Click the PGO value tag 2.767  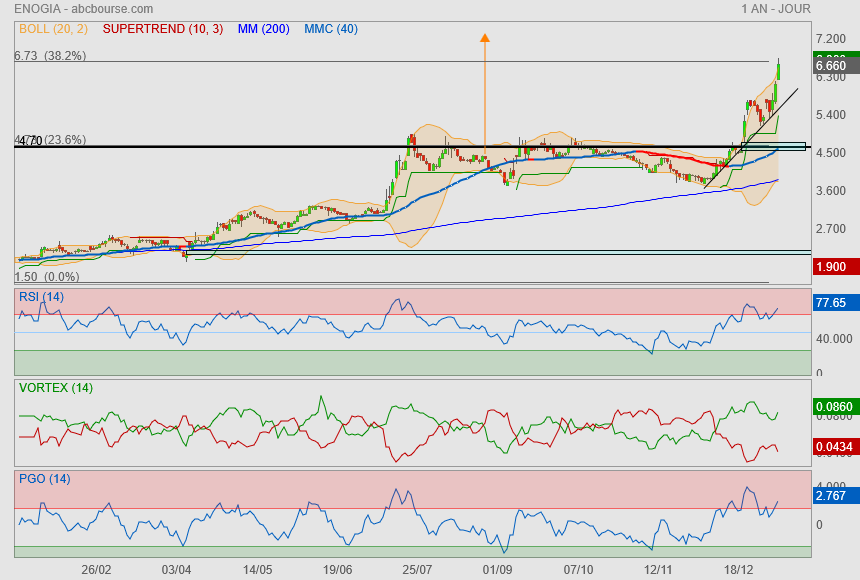pyautogui.click(x=832, y=496)
